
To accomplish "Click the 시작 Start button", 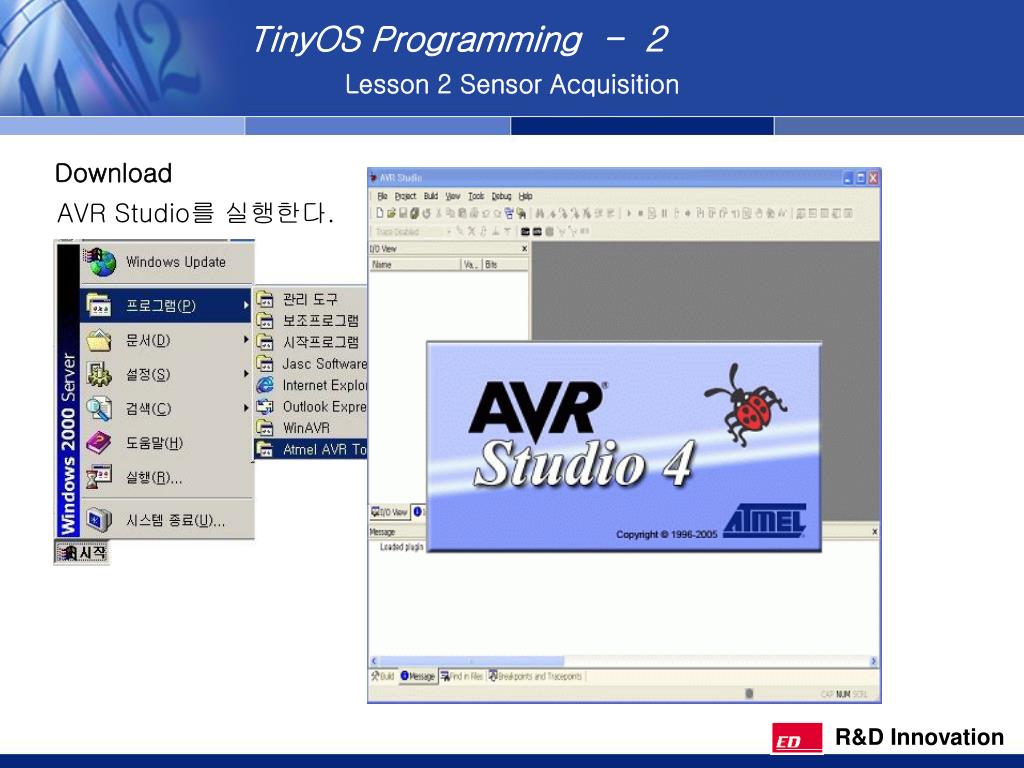I will click(82, 552).
